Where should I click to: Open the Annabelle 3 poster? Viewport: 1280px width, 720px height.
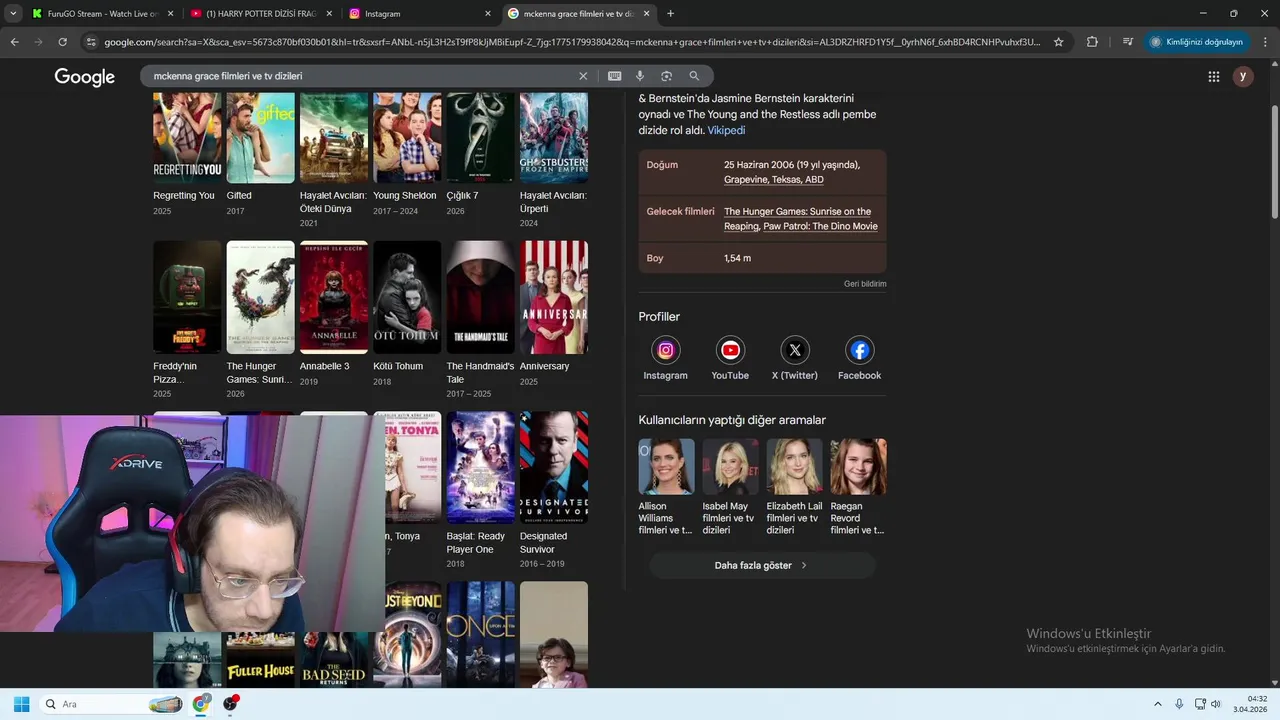(334, 297)
